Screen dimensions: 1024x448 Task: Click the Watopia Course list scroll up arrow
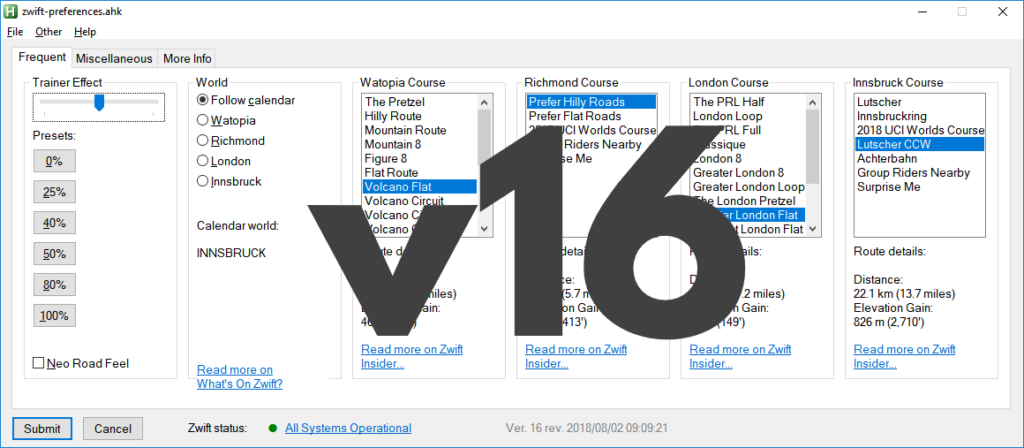484,102
